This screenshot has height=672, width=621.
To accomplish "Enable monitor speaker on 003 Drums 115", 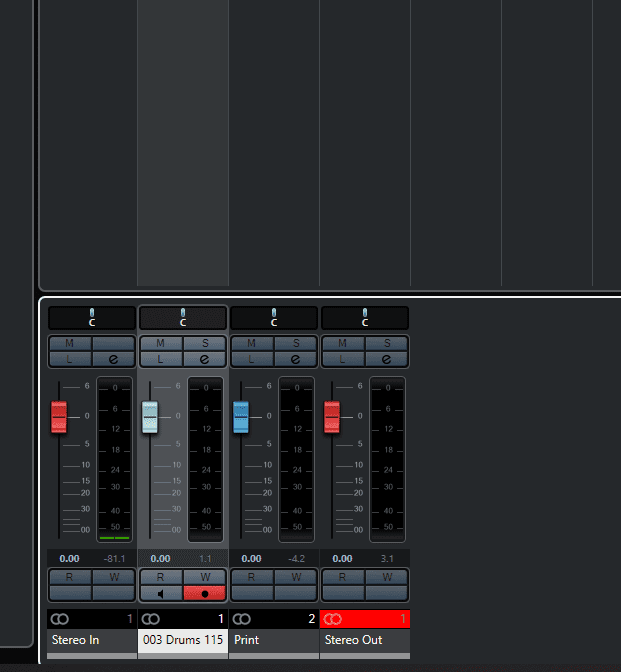I will [x=161, y=594].
